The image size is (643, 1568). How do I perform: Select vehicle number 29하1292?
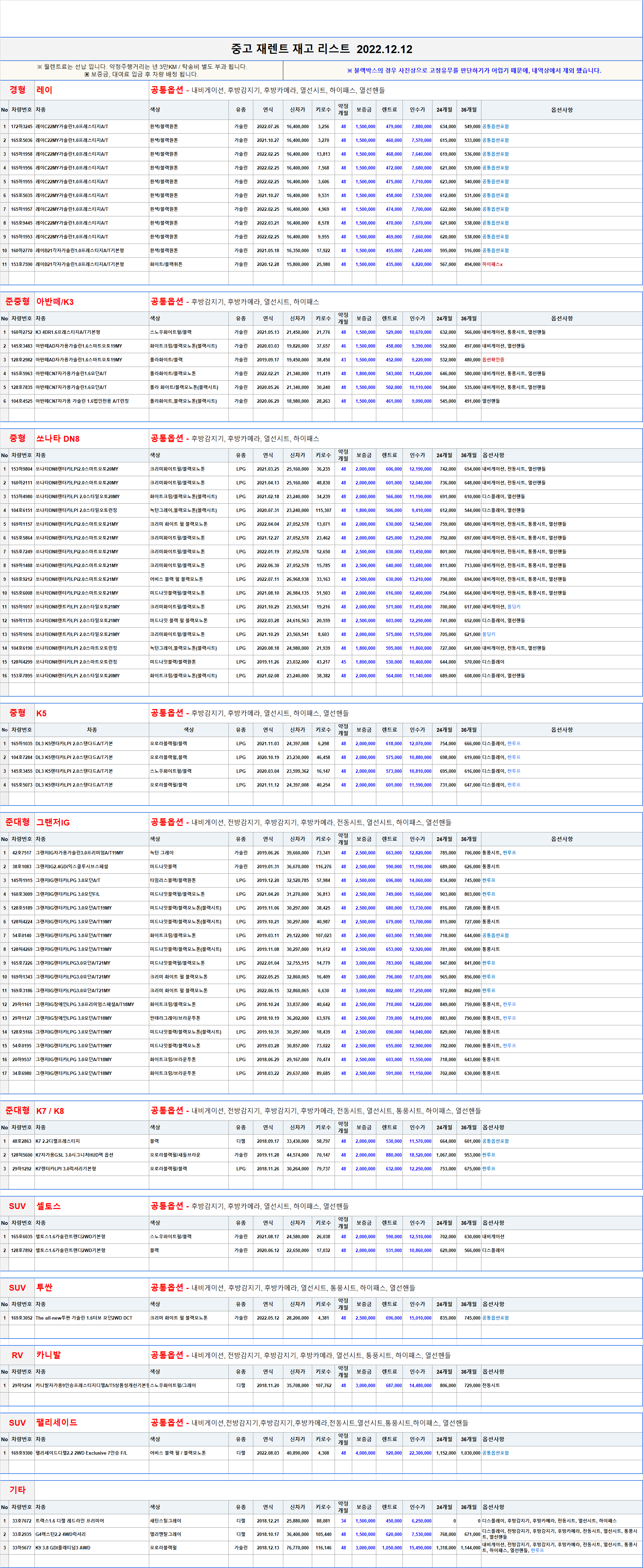coord(21,1169)
